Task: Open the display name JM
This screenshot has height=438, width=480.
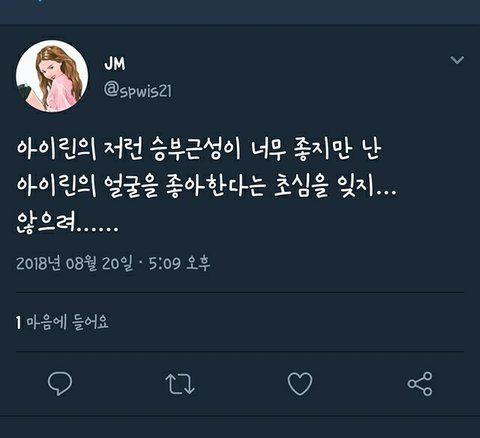Action: 115,63
